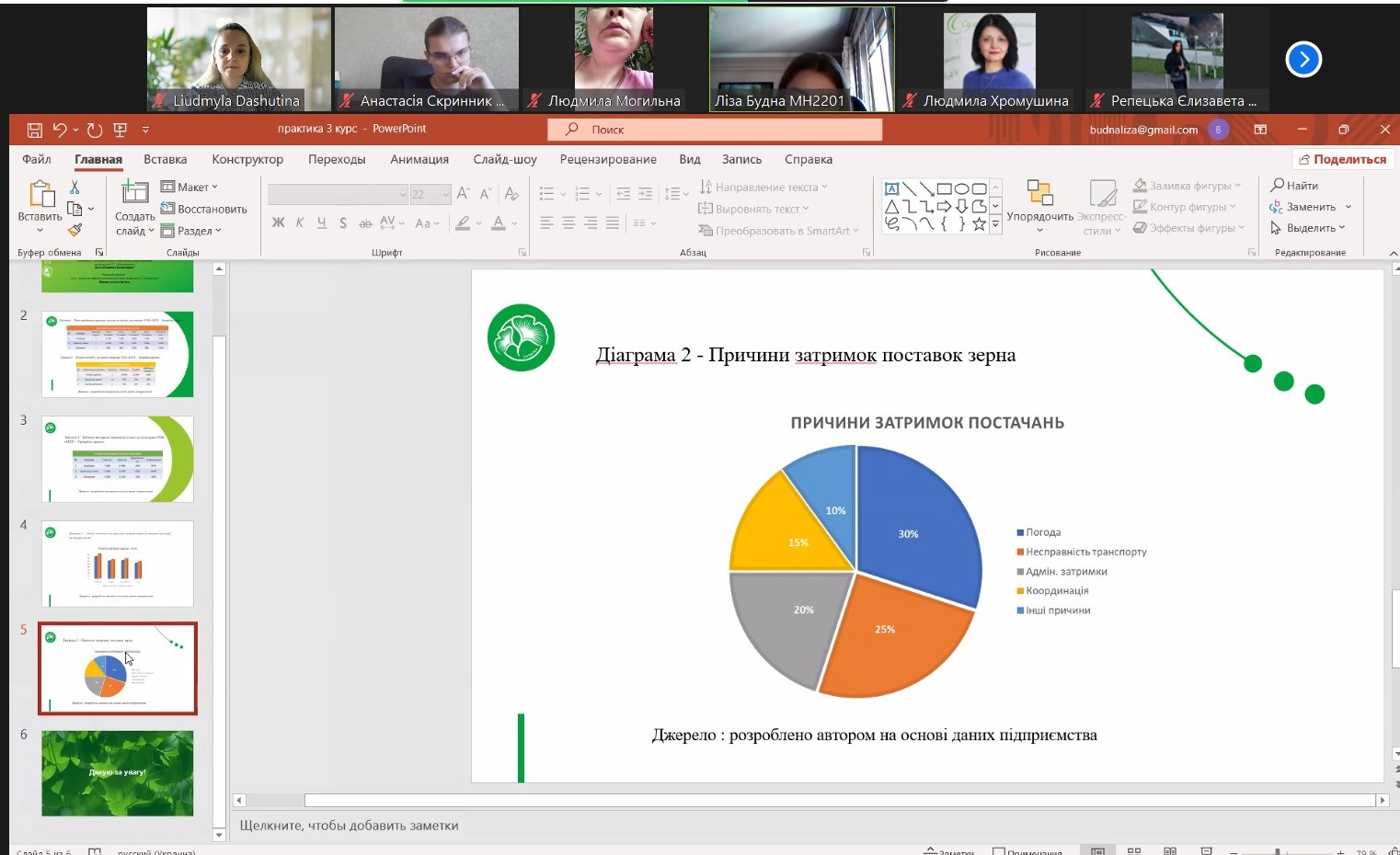Open the Вставка tab
The width and height of the screenshot is (1400, 855).
click(x=166, y=159)
